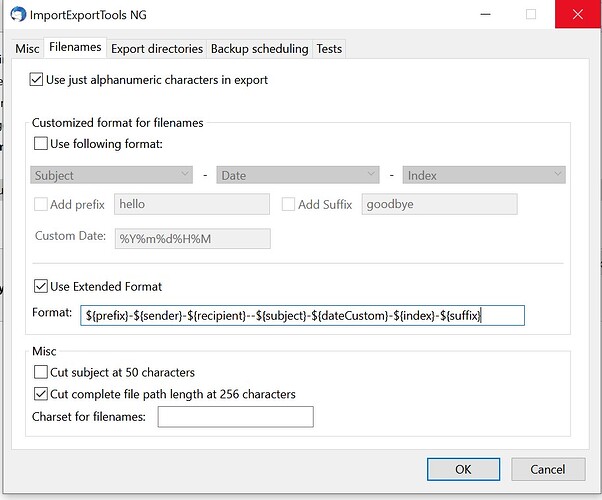Open the Index format dropdown
This screenshot has width=602, height=500.
point(484,175)
